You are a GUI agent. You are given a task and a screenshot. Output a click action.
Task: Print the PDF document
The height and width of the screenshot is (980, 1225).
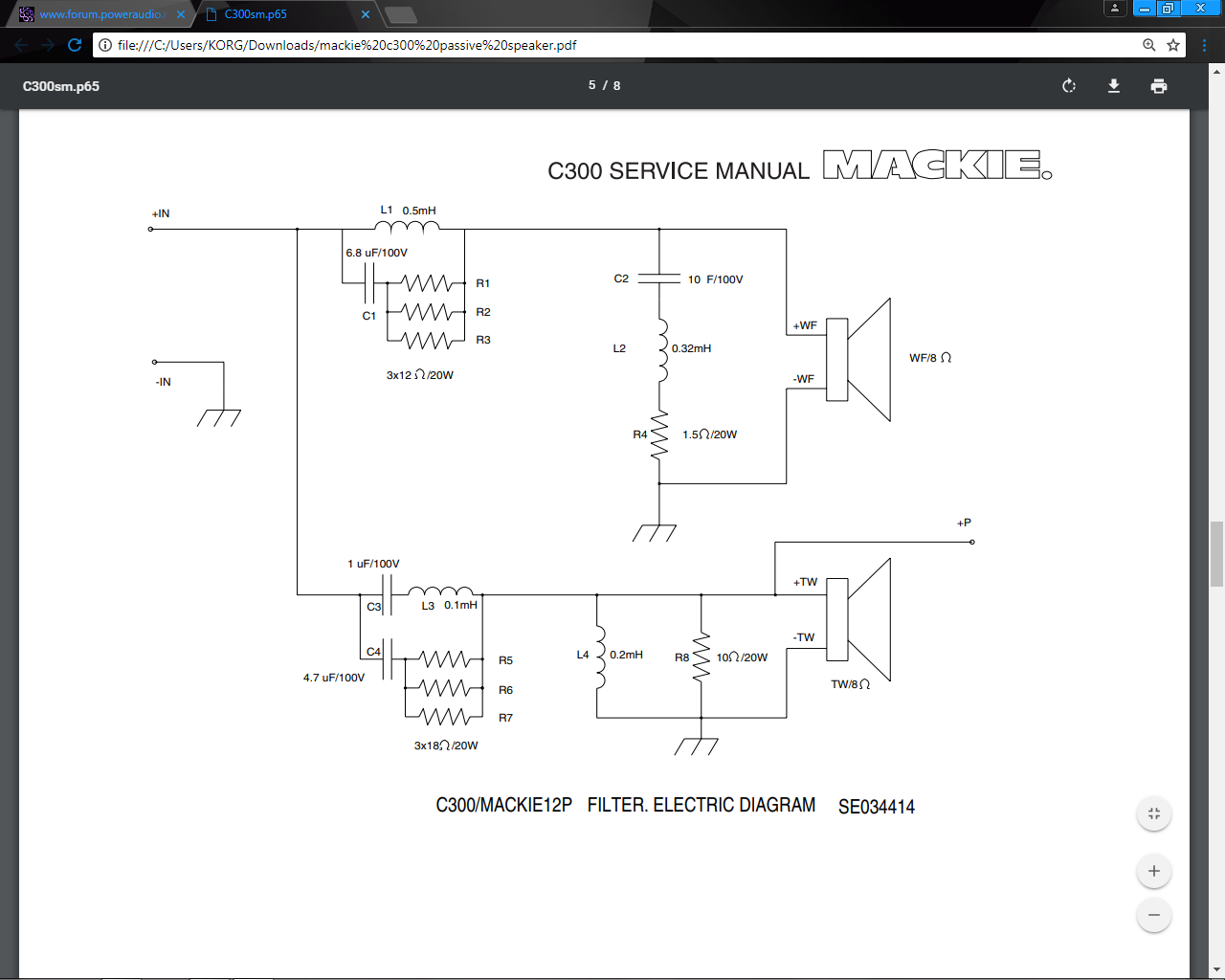pyautogui.click(x=1159, y=86)
